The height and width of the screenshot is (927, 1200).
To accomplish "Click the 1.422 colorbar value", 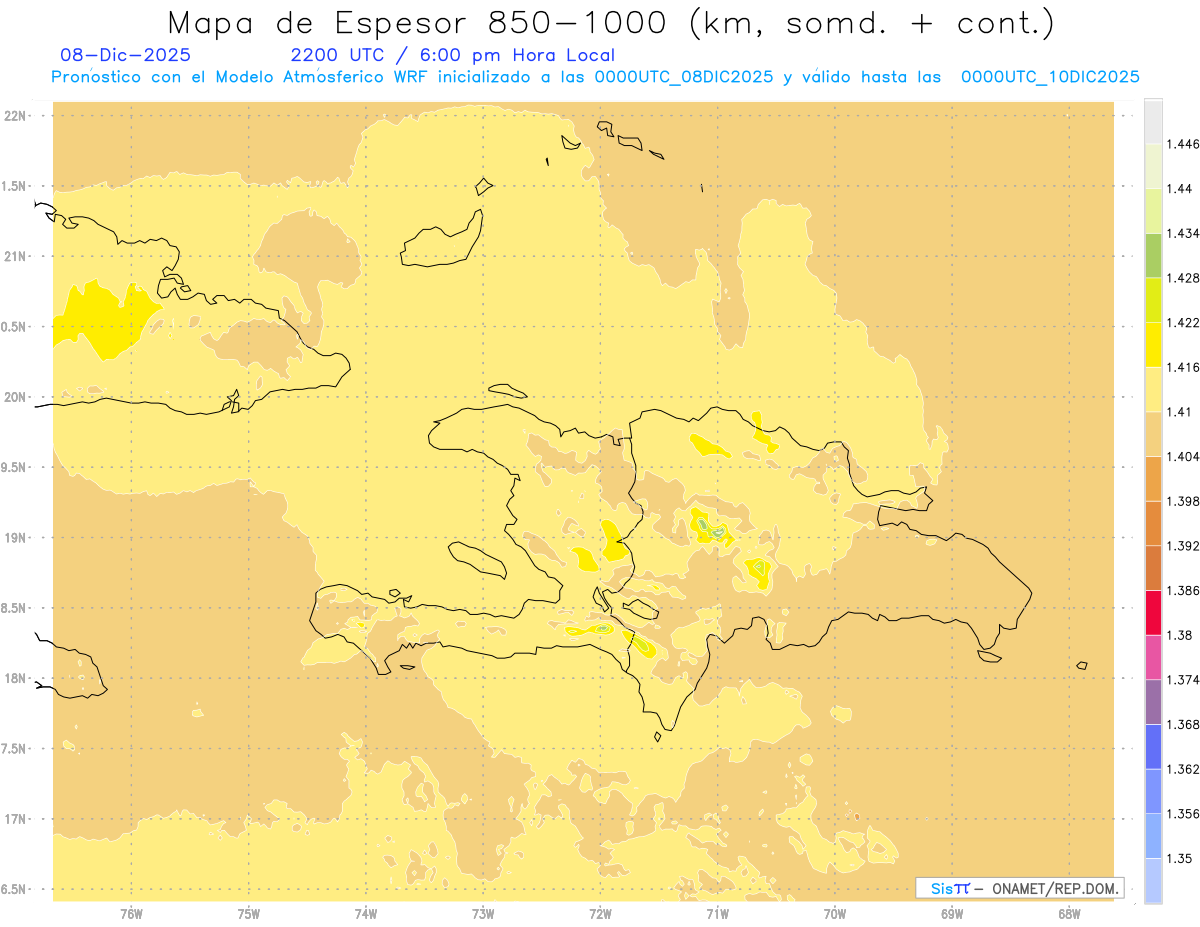I will 1182,322.
